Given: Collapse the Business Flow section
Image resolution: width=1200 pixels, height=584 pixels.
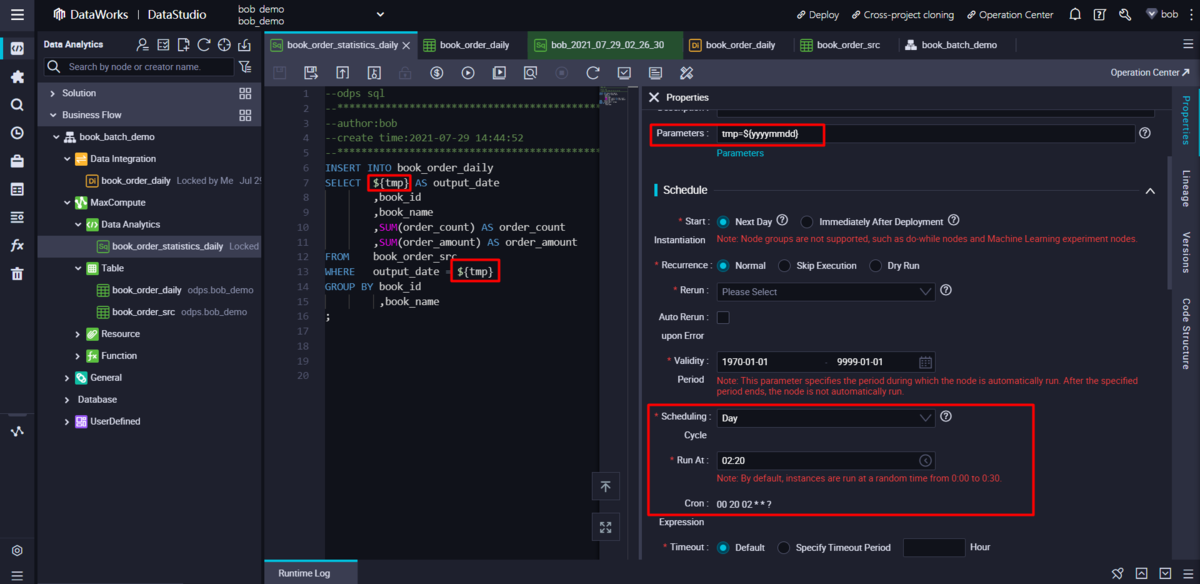Looking at the screenshot, I should 53,115.
